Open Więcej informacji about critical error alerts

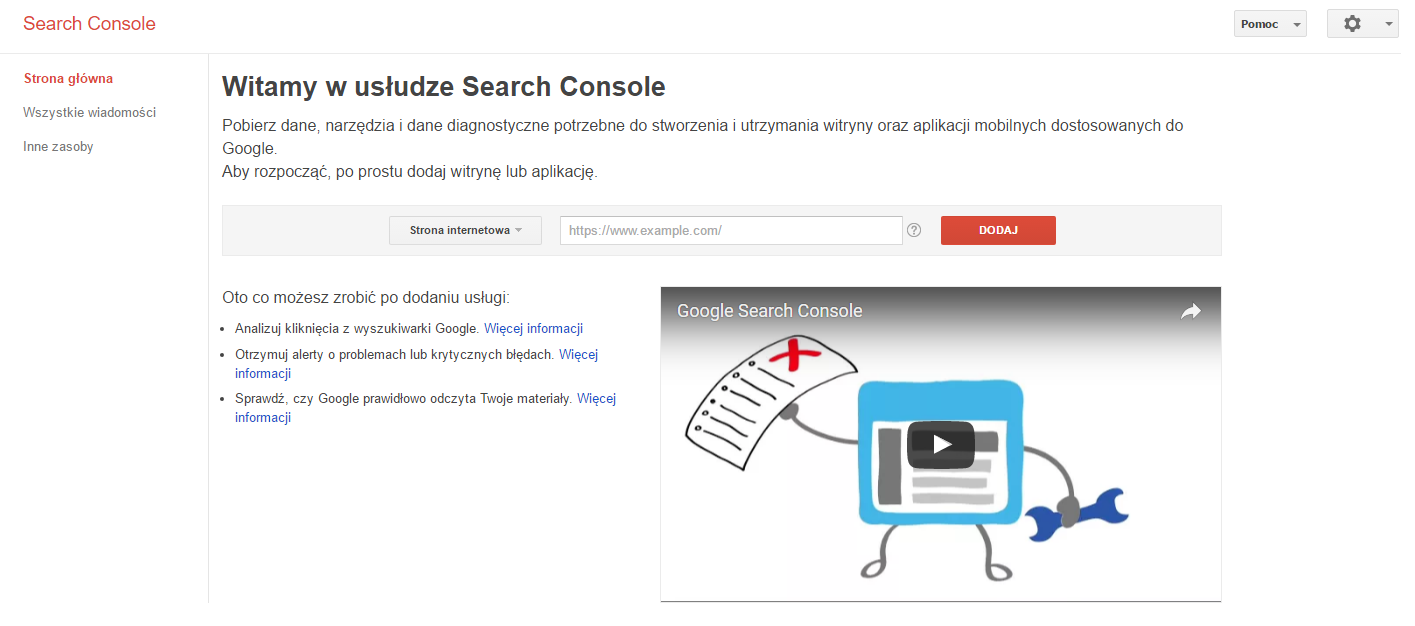point(578,354)
